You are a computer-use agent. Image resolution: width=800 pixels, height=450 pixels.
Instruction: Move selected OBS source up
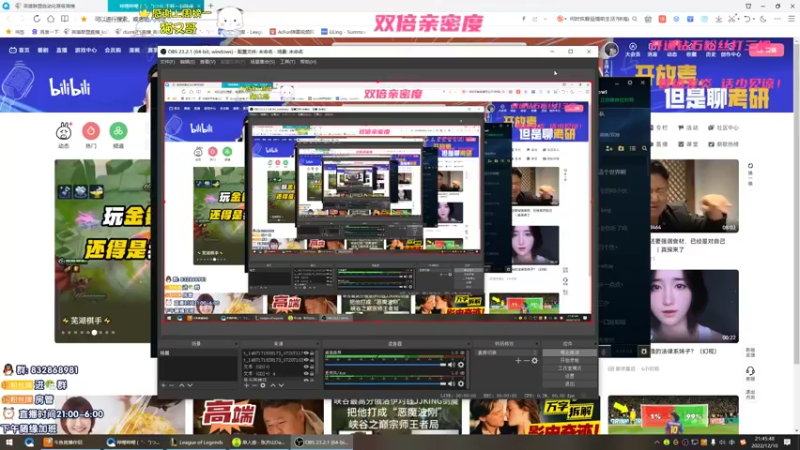(x=272, y=385)
